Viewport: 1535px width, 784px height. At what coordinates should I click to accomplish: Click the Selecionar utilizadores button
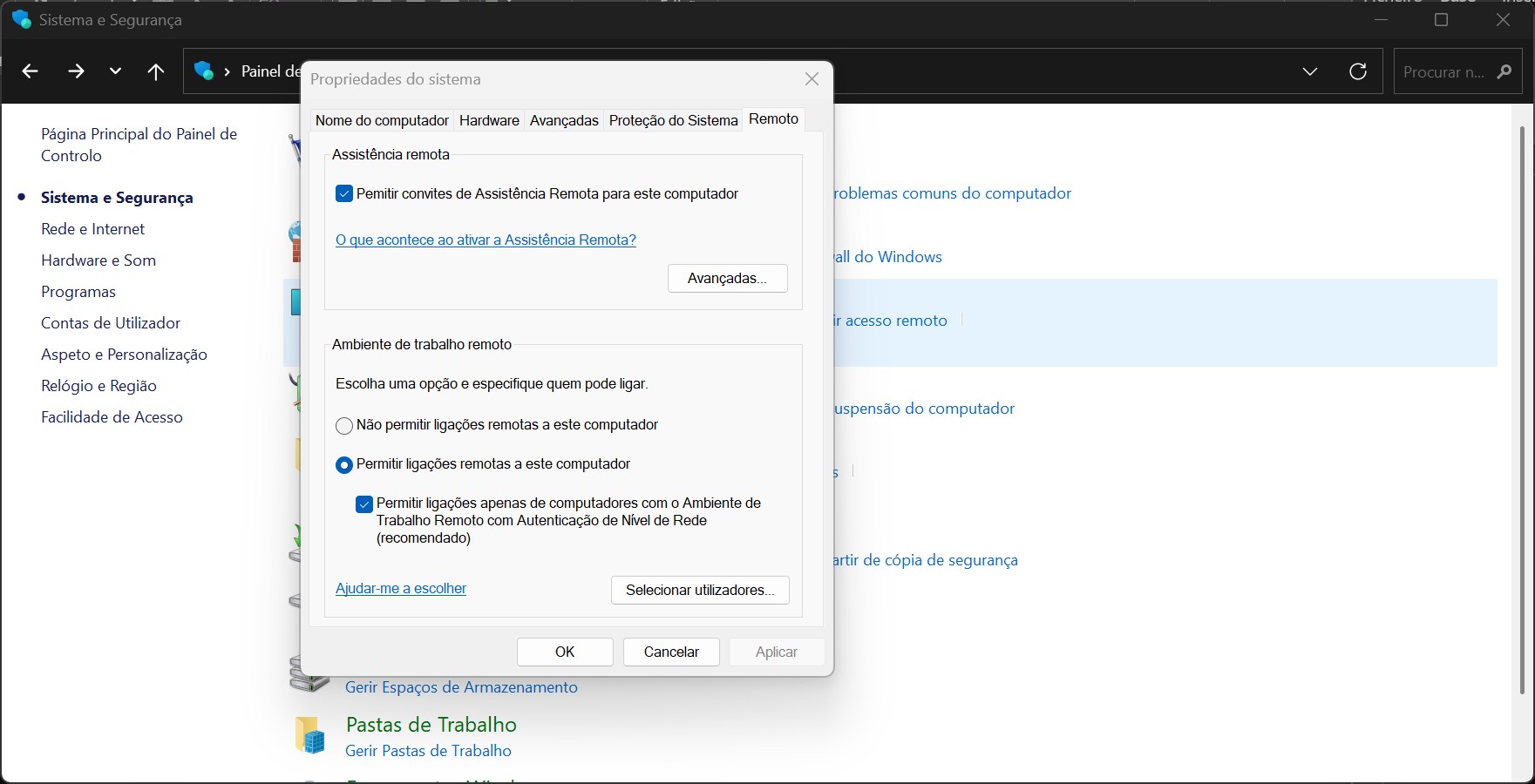click(x=700, y=590)
